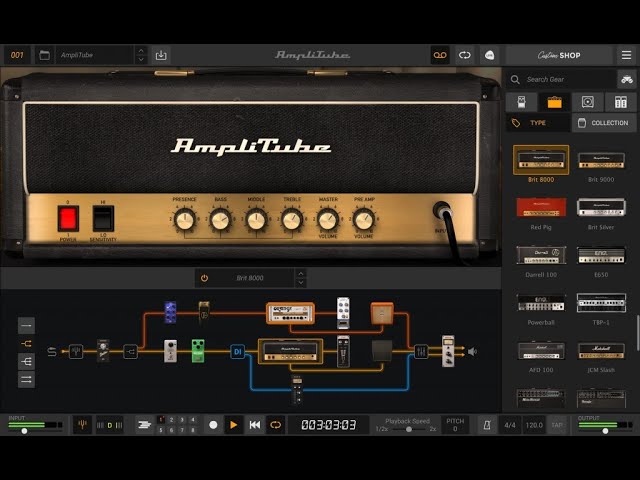The image size is (640, 480).
Task: Flip the Hi/Lo Sensitivity switch
Action: (x=103, y=218)
